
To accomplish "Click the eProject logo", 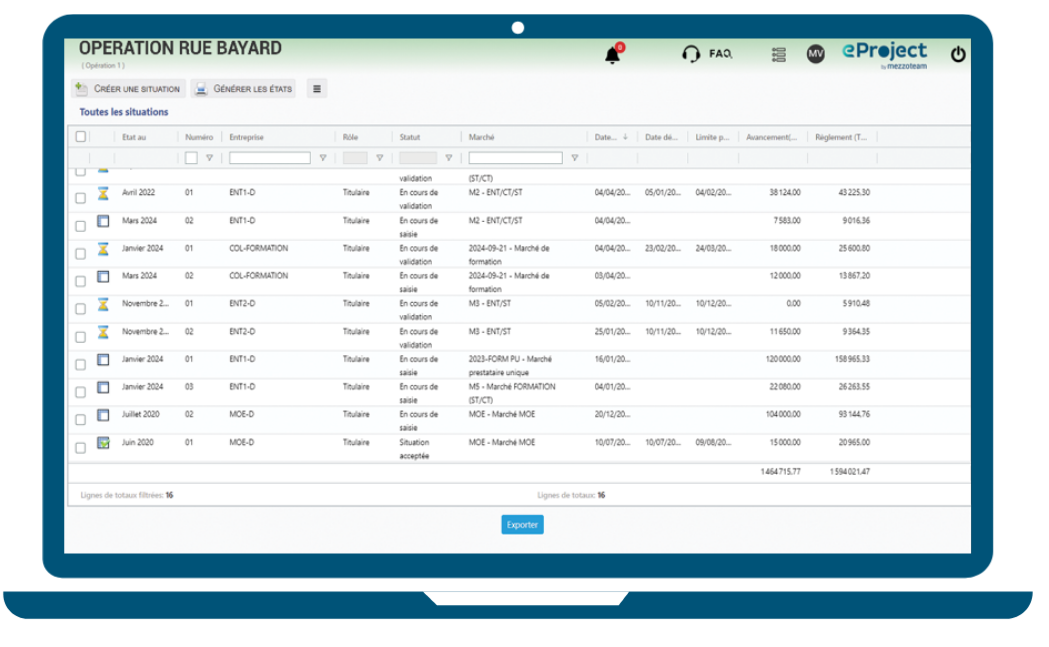I will [884, 54].
